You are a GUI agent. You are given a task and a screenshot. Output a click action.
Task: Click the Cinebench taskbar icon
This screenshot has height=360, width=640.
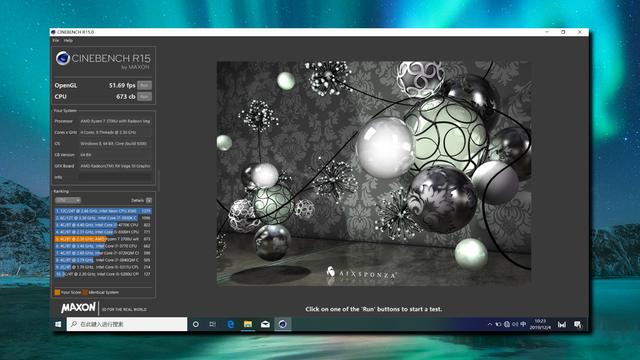click(283, 324)
